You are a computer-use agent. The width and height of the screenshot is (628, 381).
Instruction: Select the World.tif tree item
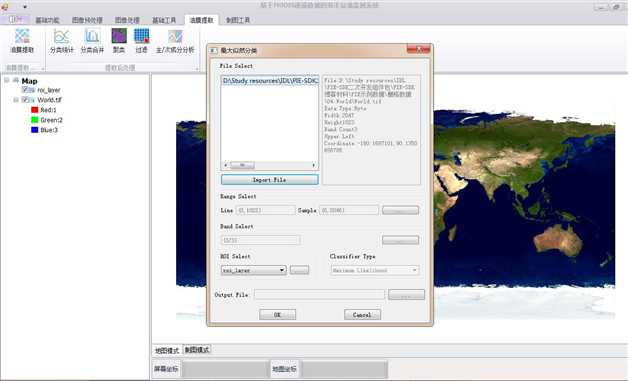49,100
